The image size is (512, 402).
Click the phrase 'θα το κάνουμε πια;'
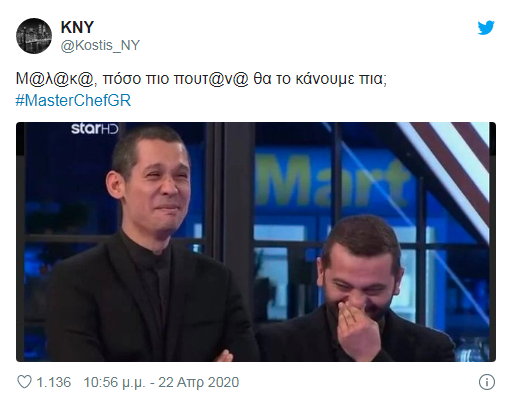coord(320,79)
